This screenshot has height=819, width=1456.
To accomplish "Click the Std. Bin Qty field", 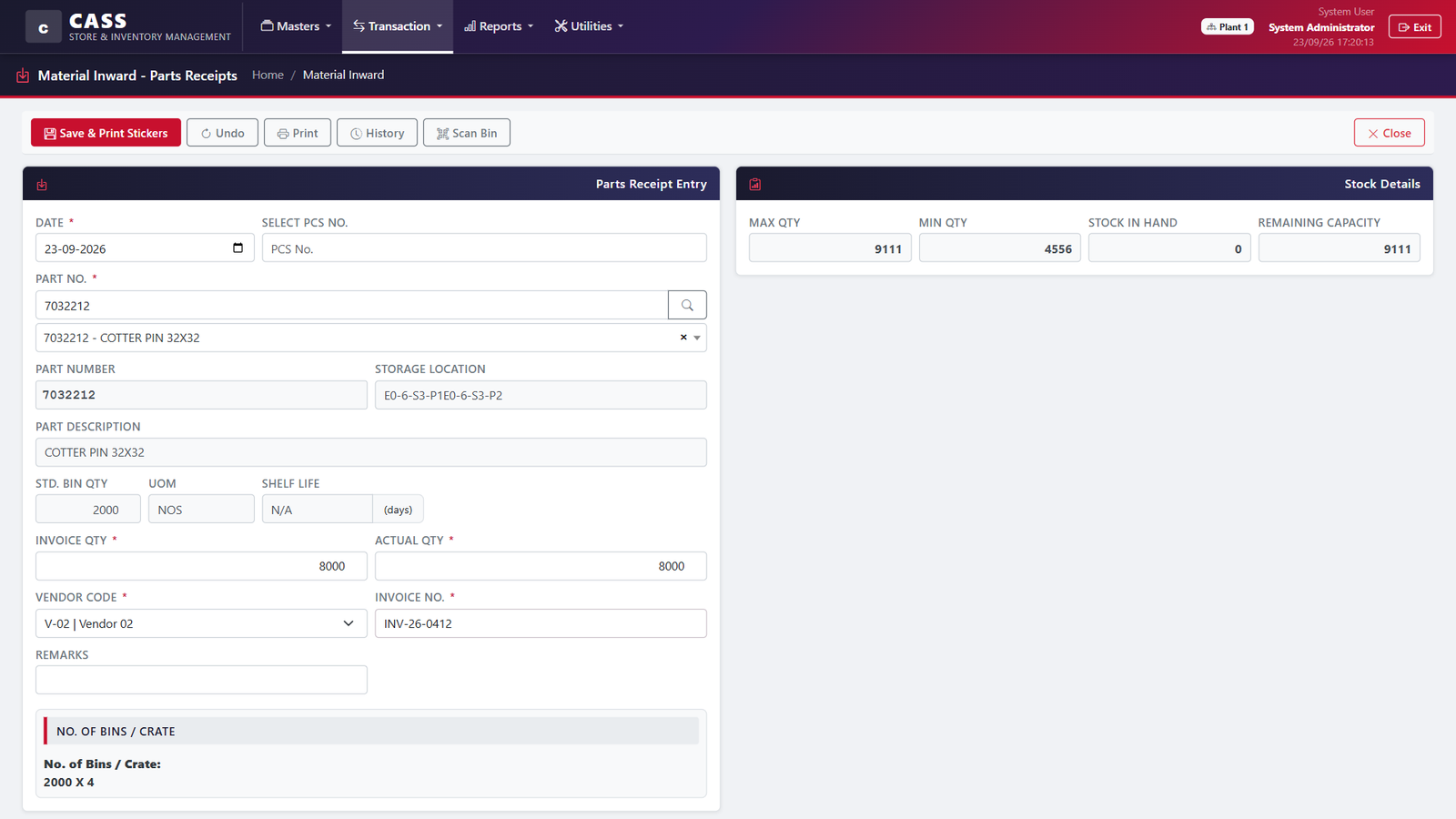I will pyautogui.click(x=88, y=509).
